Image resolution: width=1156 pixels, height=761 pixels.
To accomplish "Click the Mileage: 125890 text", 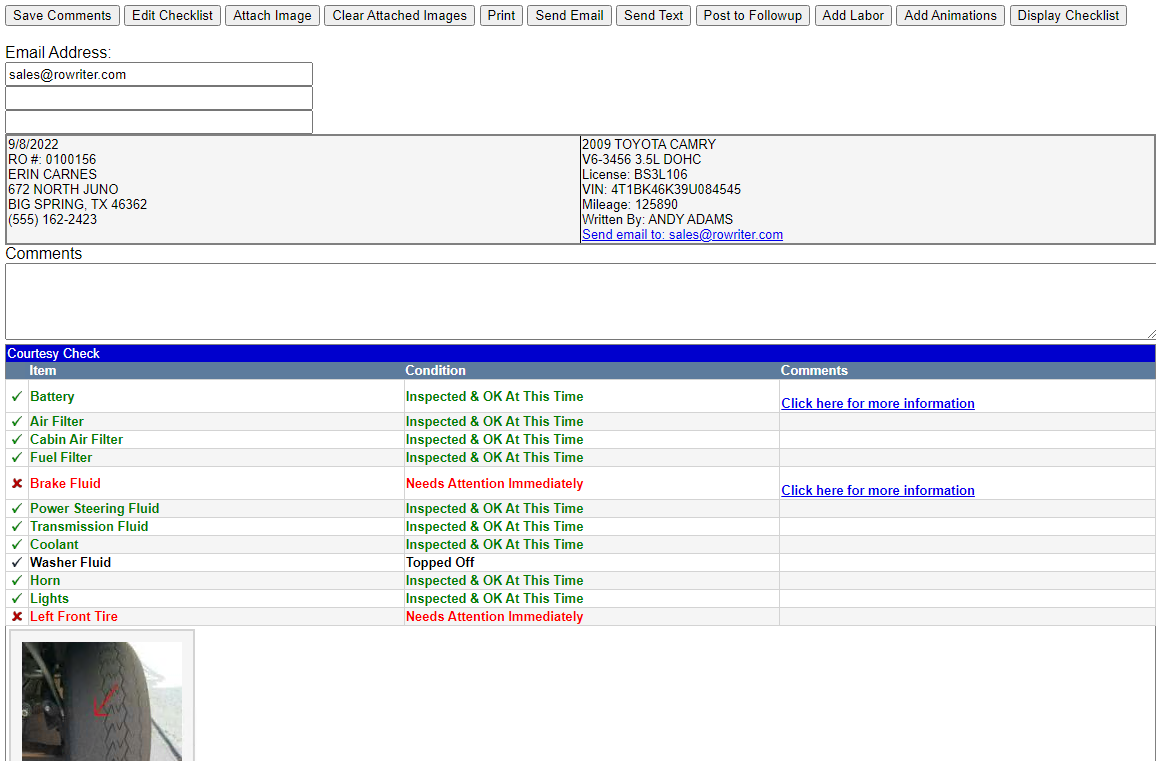I will (x=630, y=204).
